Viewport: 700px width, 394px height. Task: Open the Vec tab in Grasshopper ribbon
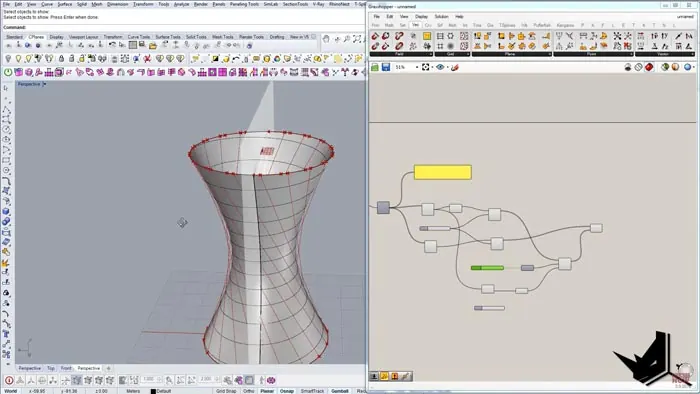click(415, 25)
